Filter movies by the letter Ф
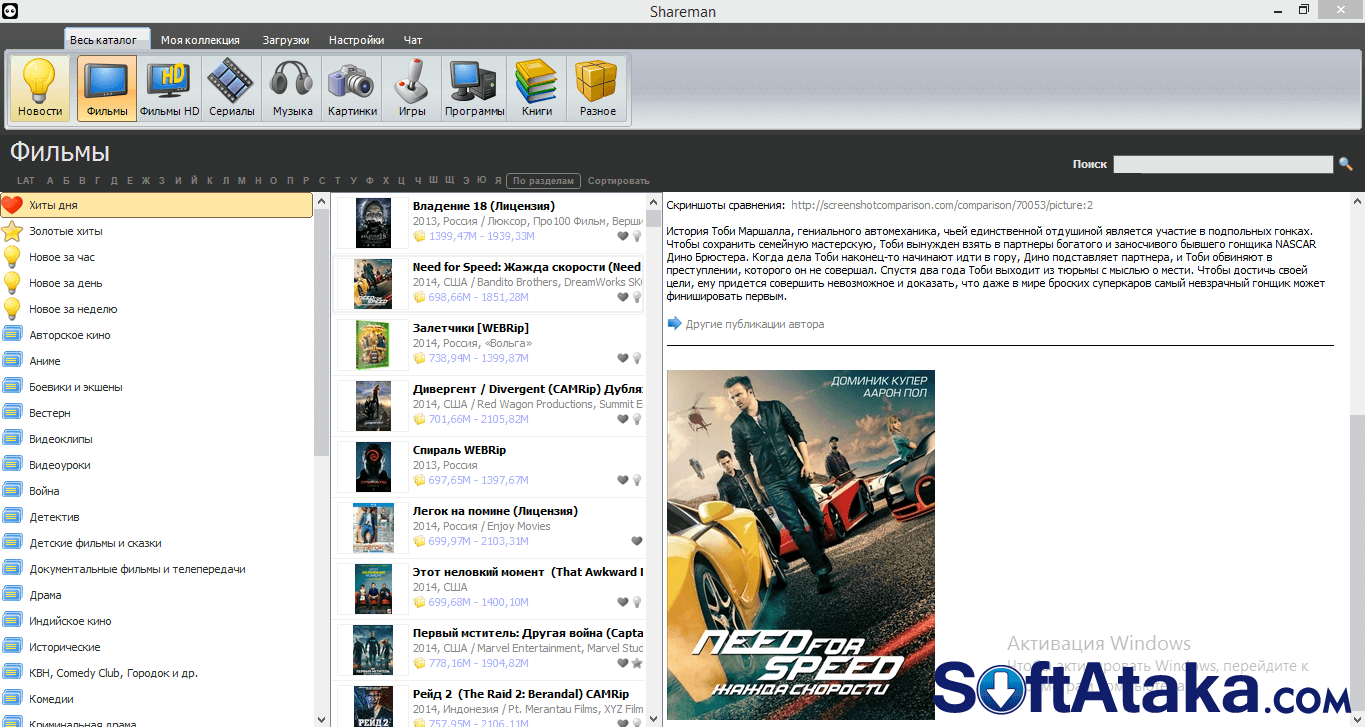 pos(370,181)
